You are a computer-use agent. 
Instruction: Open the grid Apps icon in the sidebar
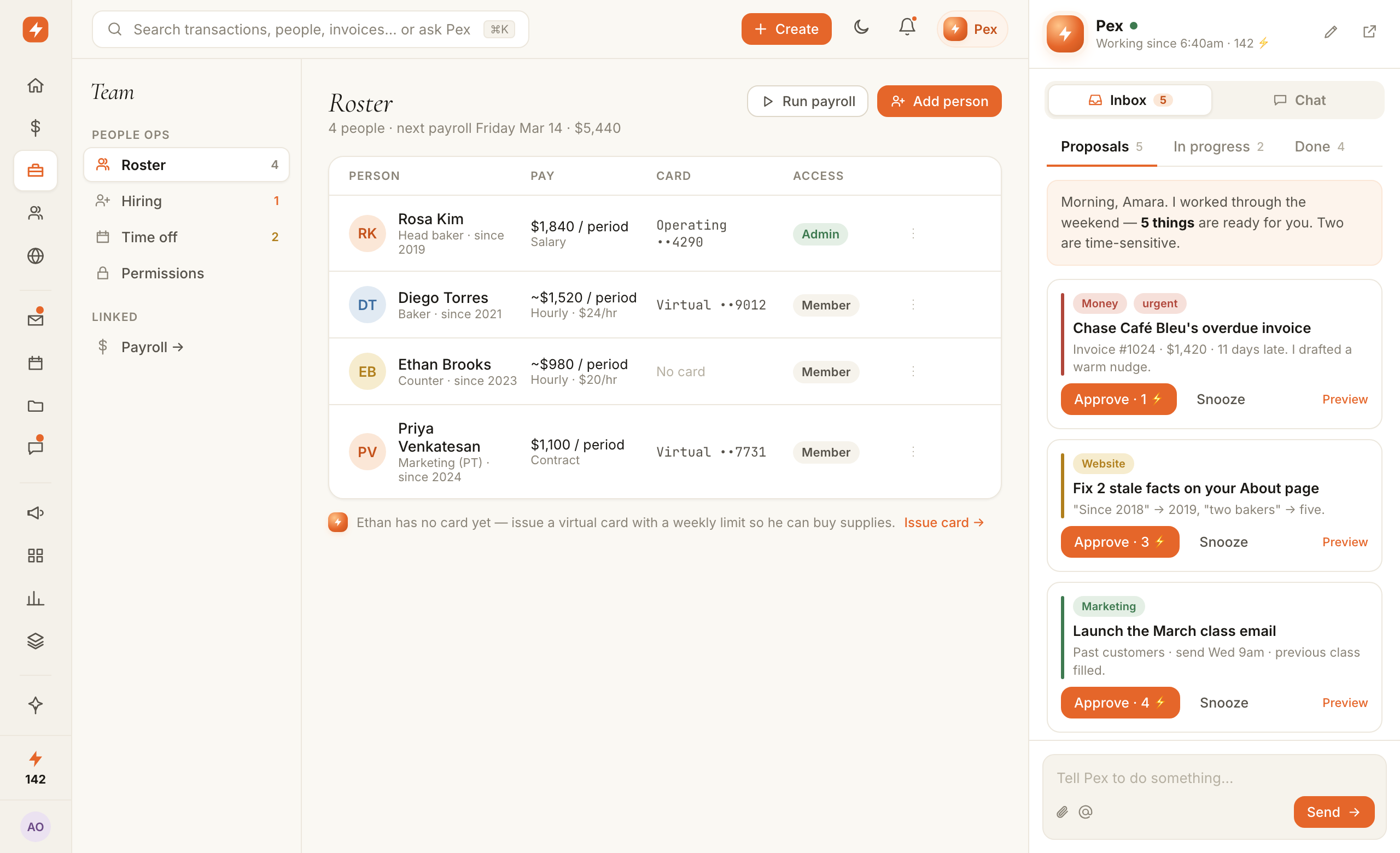[35, 555]
